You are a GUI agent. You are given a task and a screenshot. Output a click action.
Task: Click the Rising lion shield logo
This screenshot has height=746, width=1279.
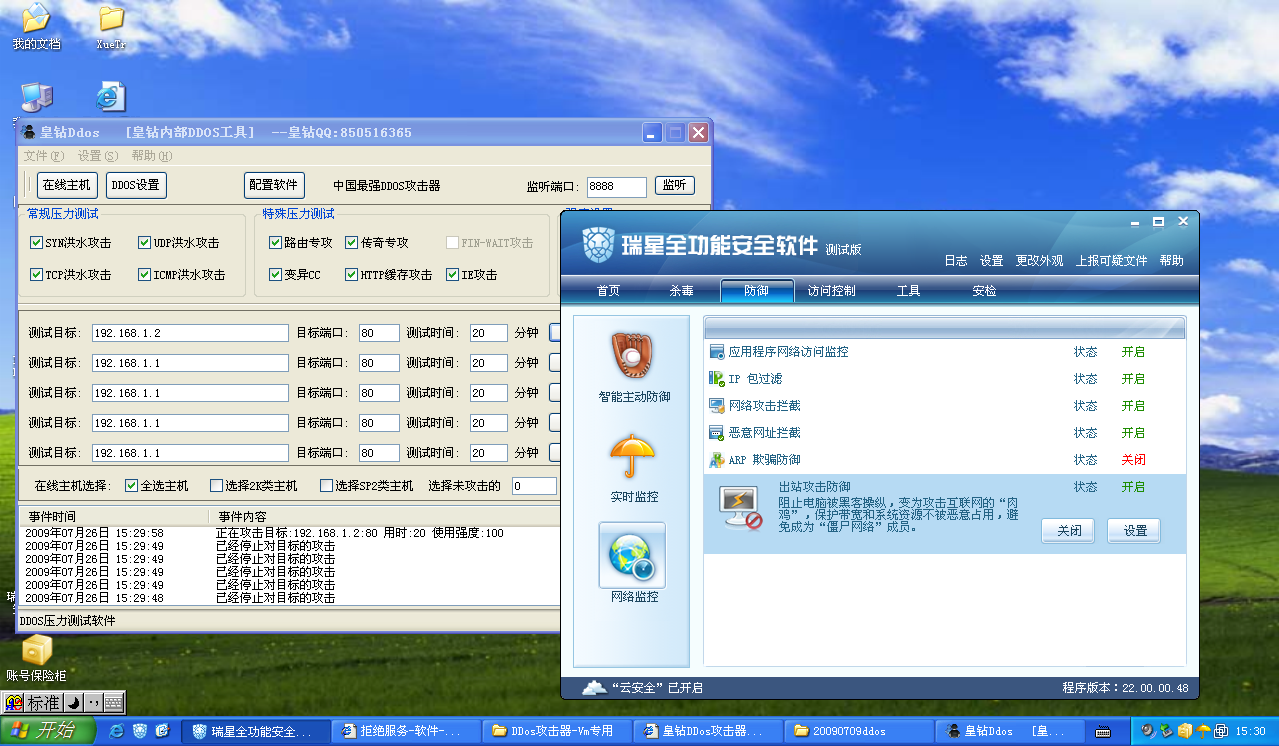(x=598, y=245)
